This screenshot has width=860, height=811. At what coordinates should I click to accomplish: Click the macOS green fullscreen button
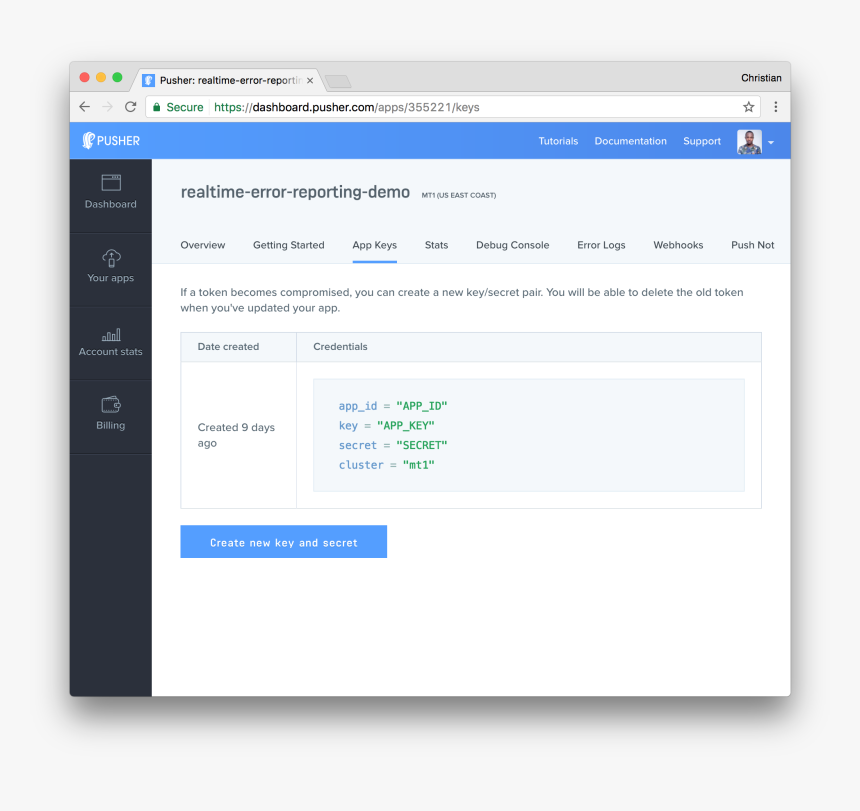[117, 77]
